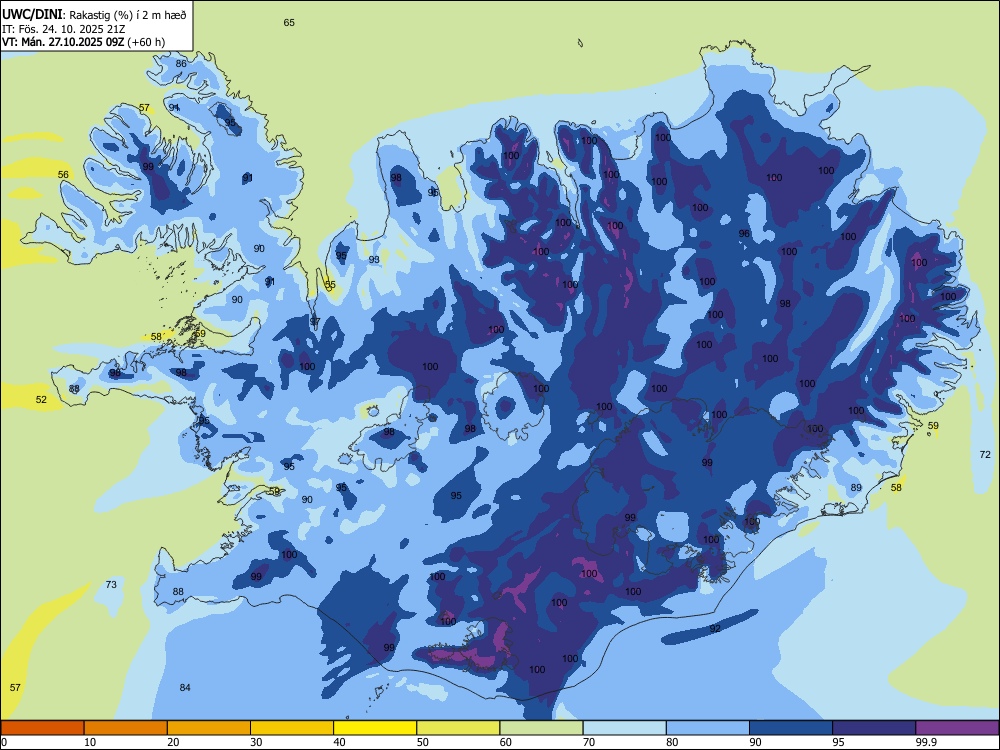
Task: Click the amber 20–30 legend swatch
Action: pyautogui.click(x=209, y=728)
